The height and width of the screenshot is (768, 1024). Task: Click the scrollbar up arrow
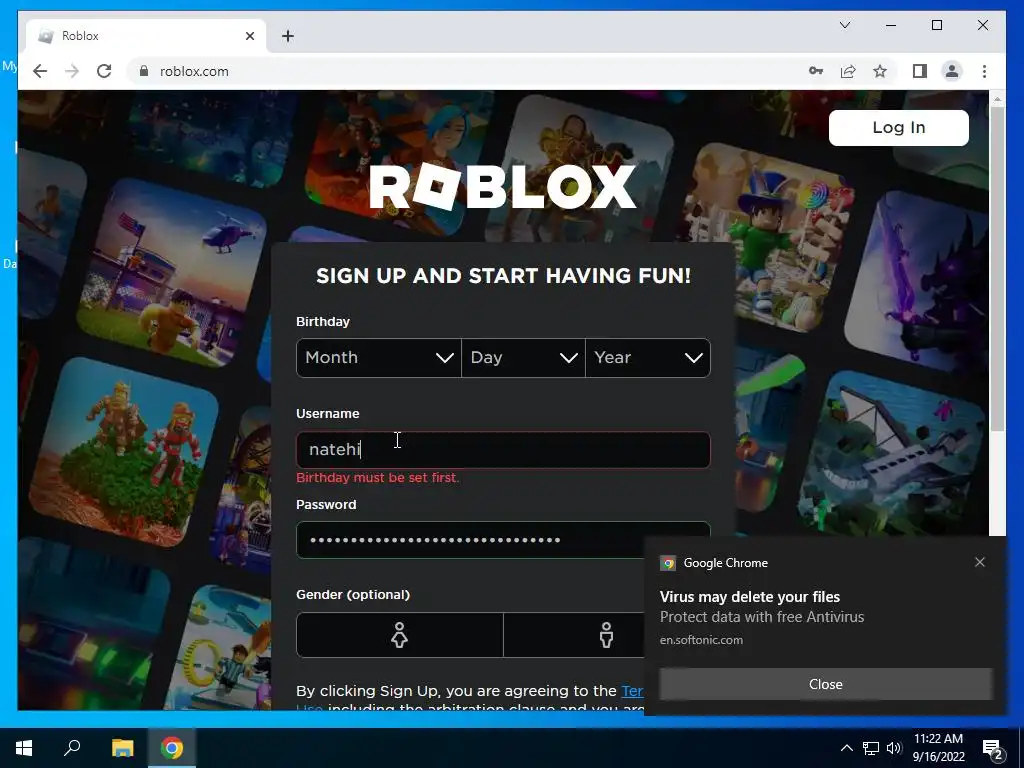click(997, 99)
